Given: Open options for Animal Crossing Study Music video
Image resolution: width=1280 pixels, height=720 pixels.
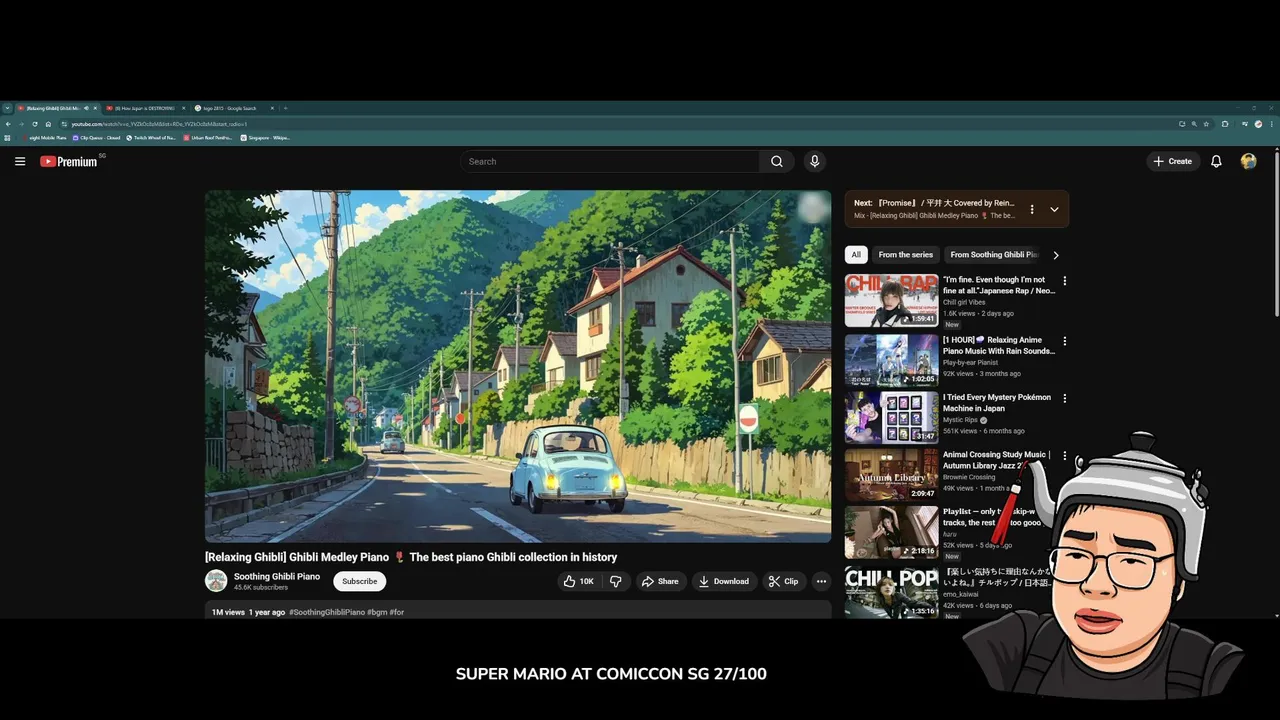Looking at the screenshot, I should [1064, 455].
